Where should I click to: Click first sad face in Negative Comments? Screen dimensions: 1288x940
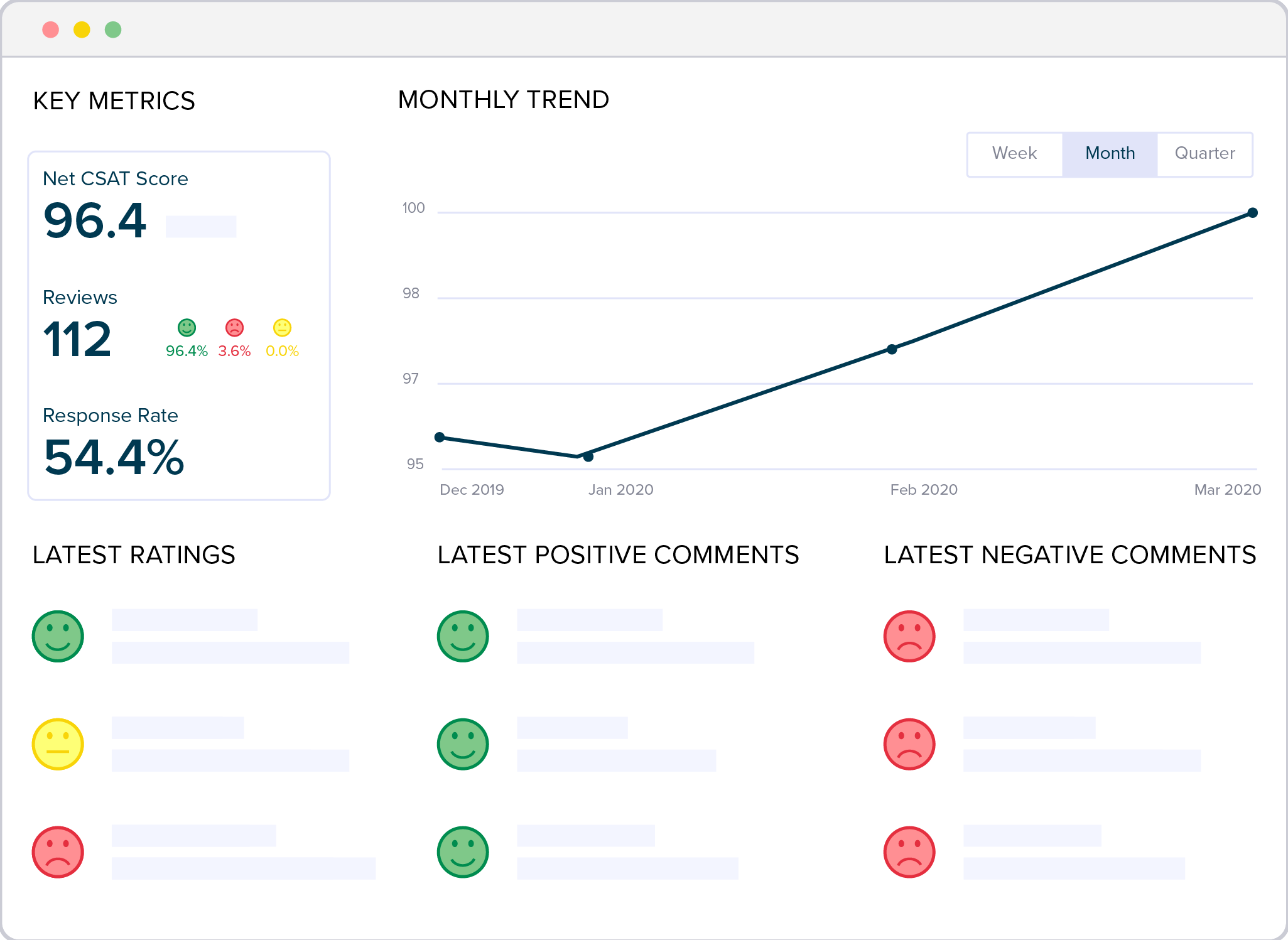click(909, 636)
